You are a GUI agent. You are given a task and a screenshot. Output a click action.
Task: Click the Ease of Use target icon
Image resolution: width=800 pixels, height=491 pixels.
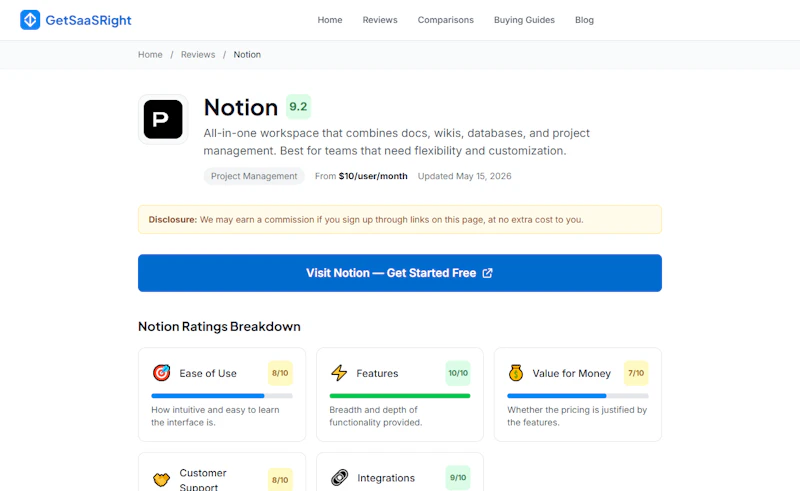point(161,373)
